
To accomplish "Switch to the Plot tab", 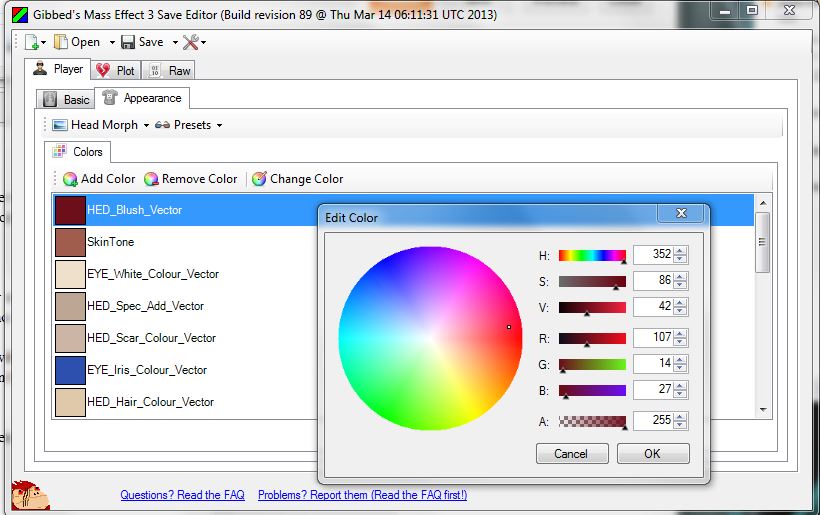I will click(x=116, y=71).
